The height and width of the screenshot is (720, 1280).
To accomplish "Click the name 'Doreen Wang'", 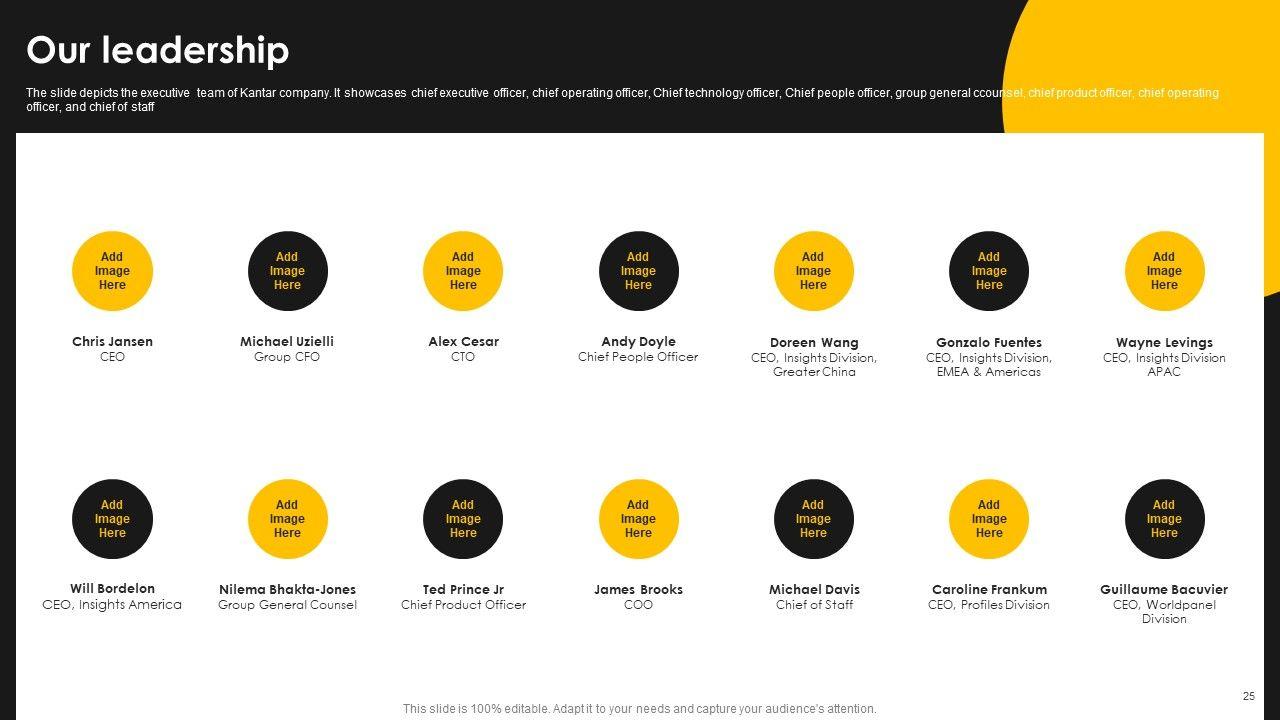I will tap(814, 343).
